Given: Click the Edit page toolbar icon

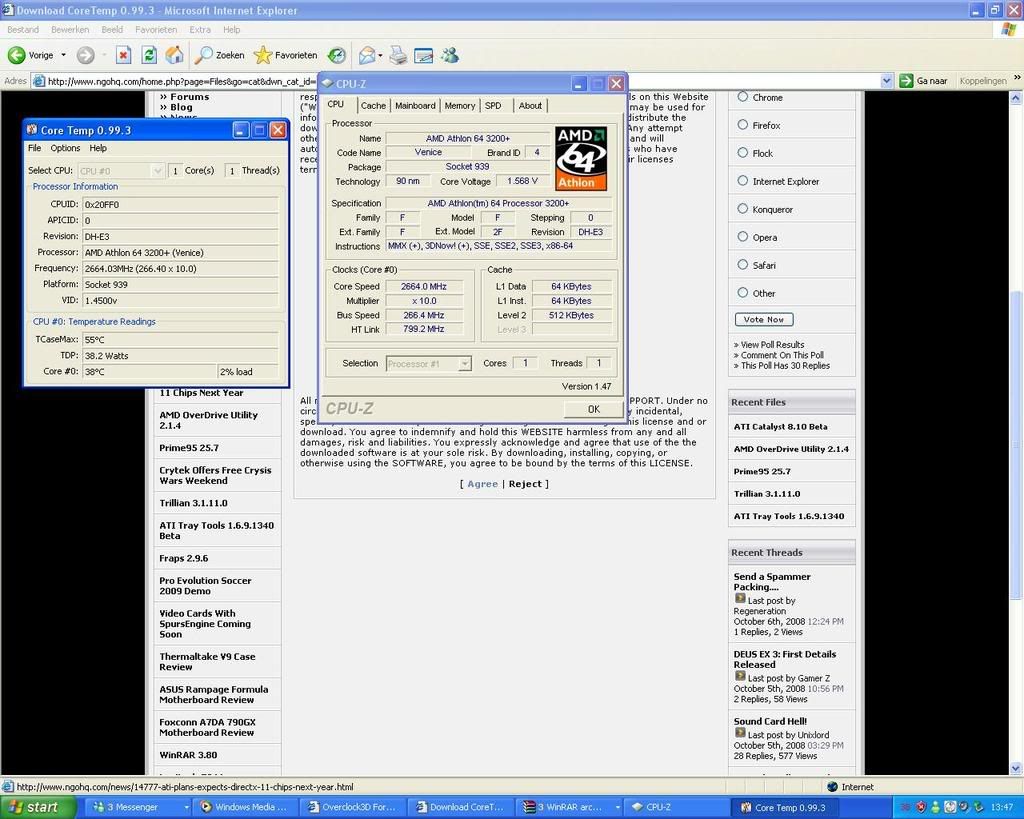Looking at the screenshot, I should click(423, 56).
